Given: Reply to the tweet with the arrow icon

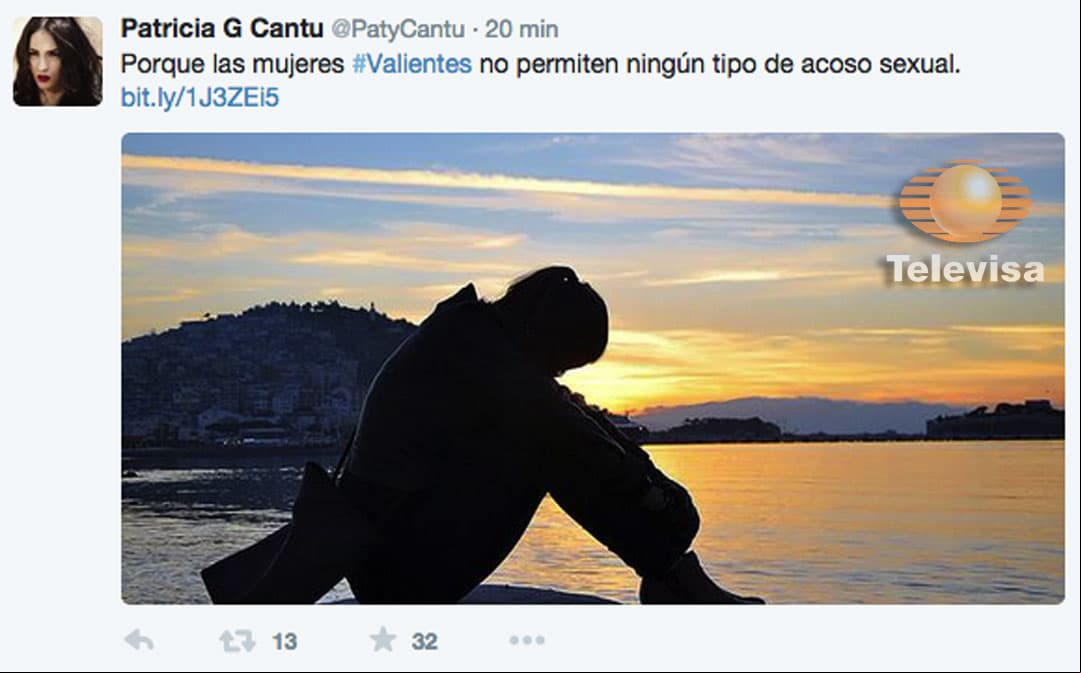Looking at the screenshot, I should (139, 641).
